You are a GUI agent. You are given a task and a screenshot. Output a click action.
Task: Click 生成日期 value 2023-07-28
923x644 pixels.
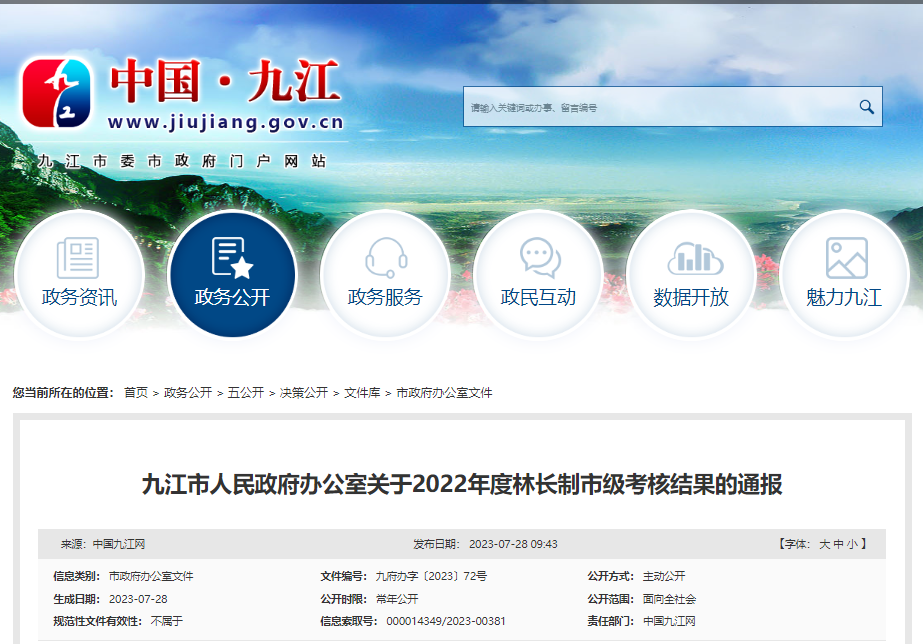(x=138, y=599)
